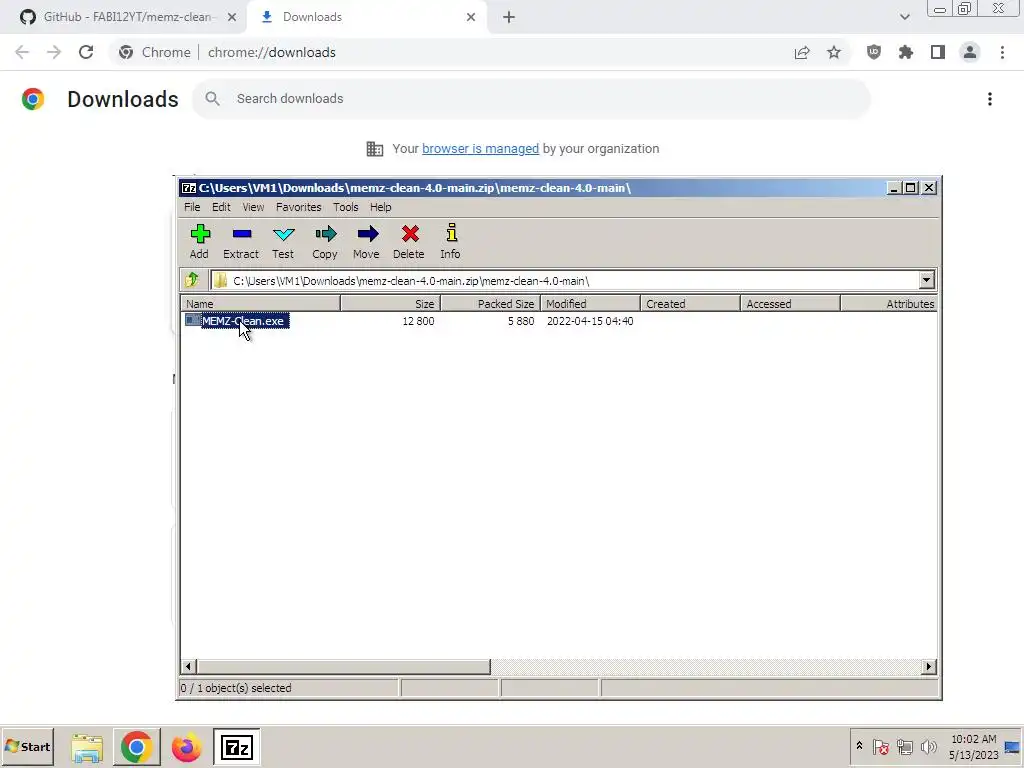Image resolution: width=1024 pixels, height=768 pixels.
Task: Click the 7-Zip path input field
Action: coord(565,281)
